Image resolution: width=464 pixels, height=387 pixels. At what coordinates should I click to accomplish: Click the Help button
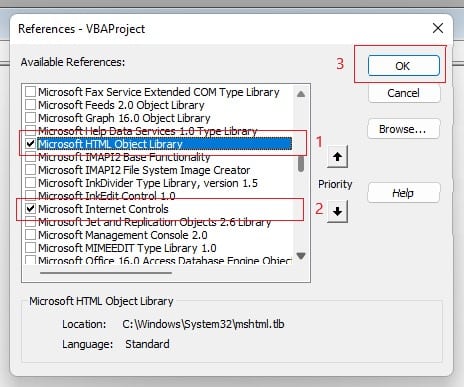tap(404, 193)
